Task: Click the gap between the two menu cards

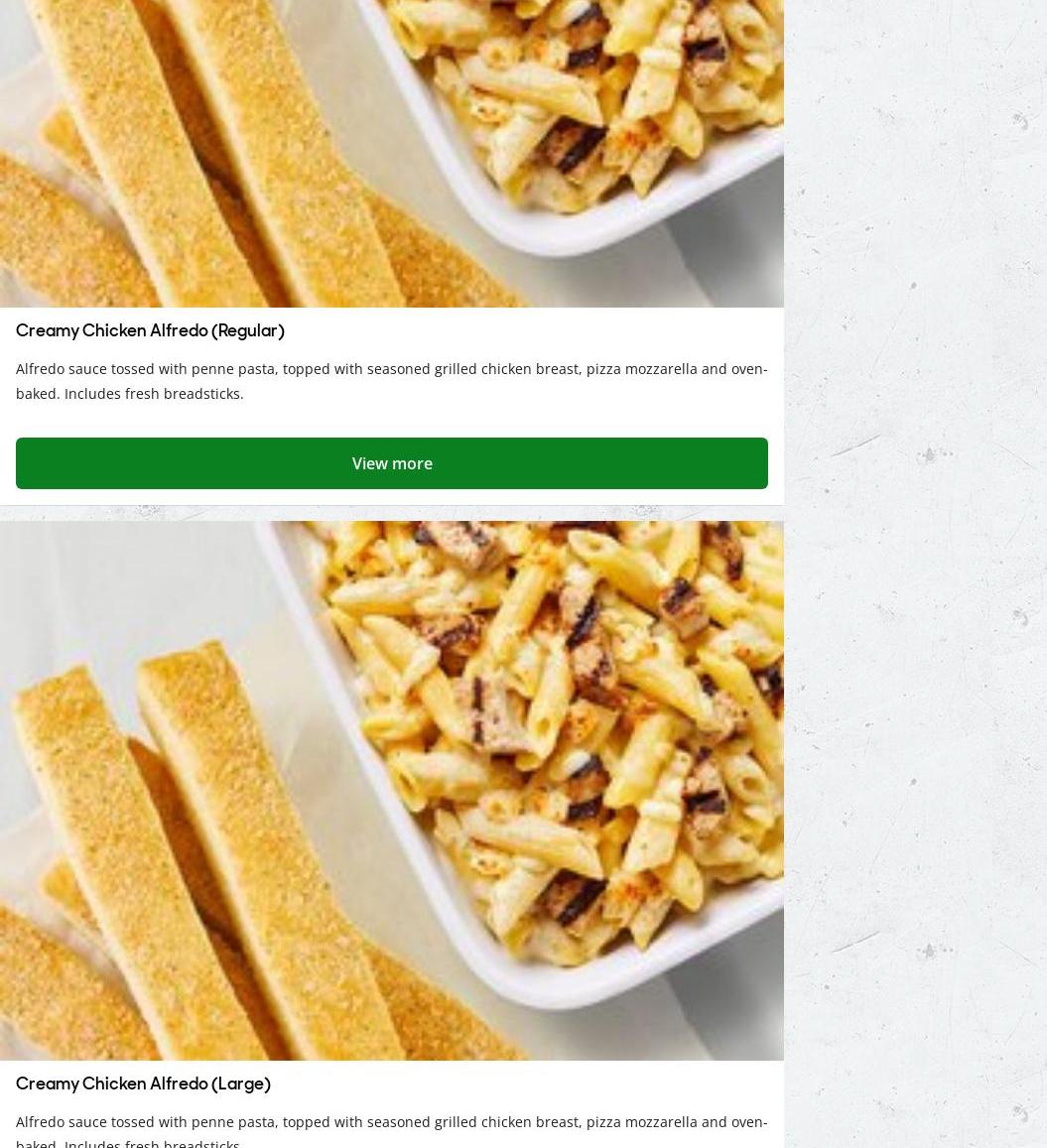Action: (392, 513)
